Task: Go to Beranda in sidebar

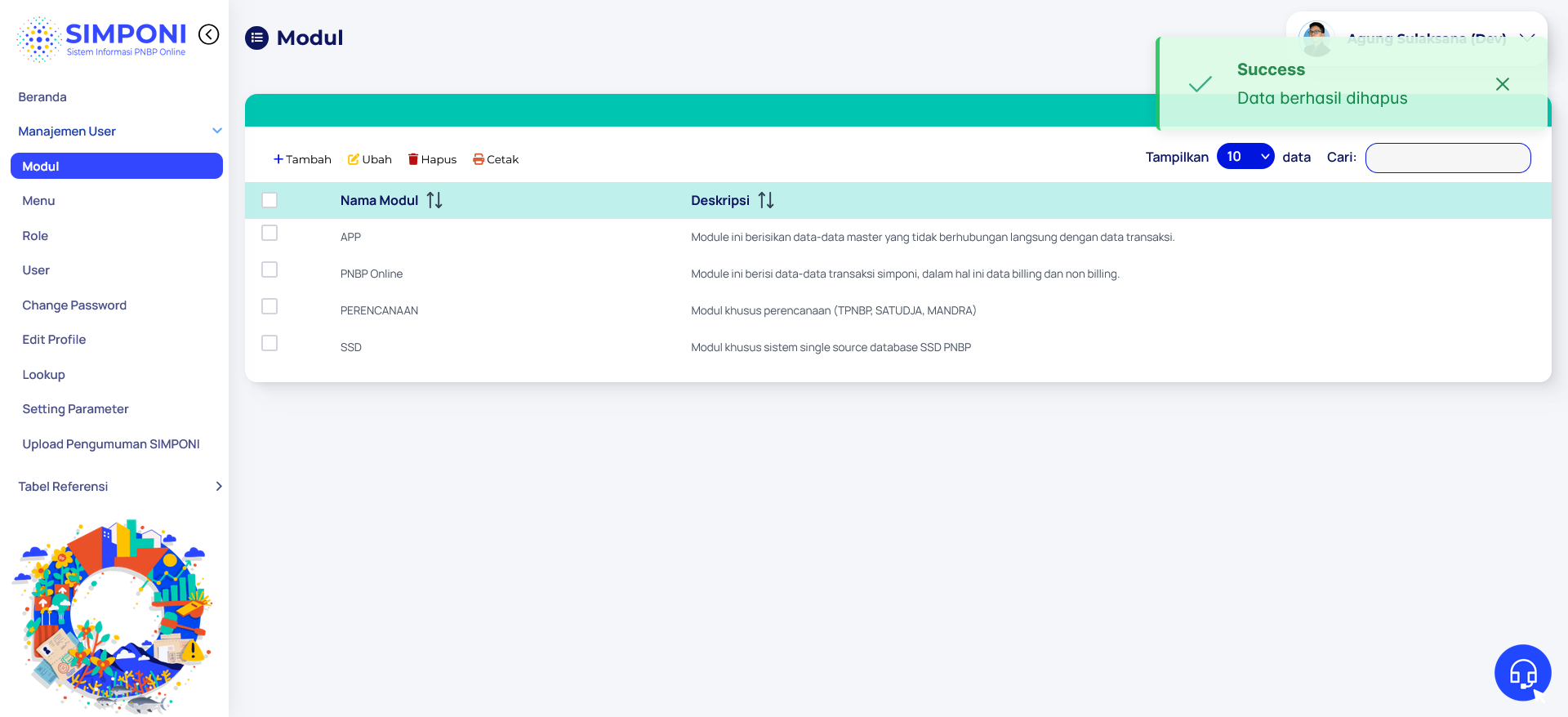Action: [42, 97]
